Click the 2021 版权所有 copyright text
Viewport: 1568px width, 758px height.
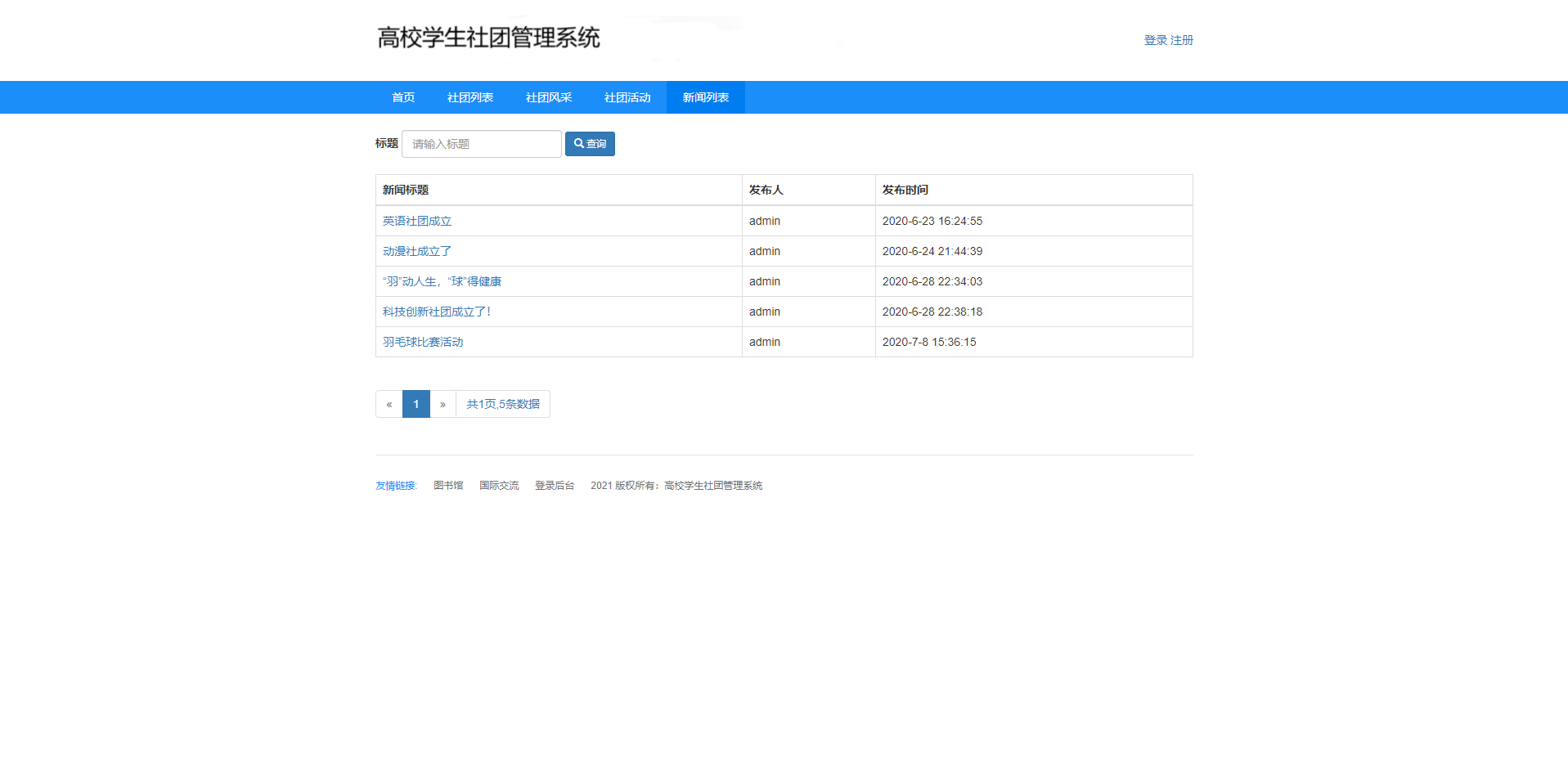coord(676,486)
